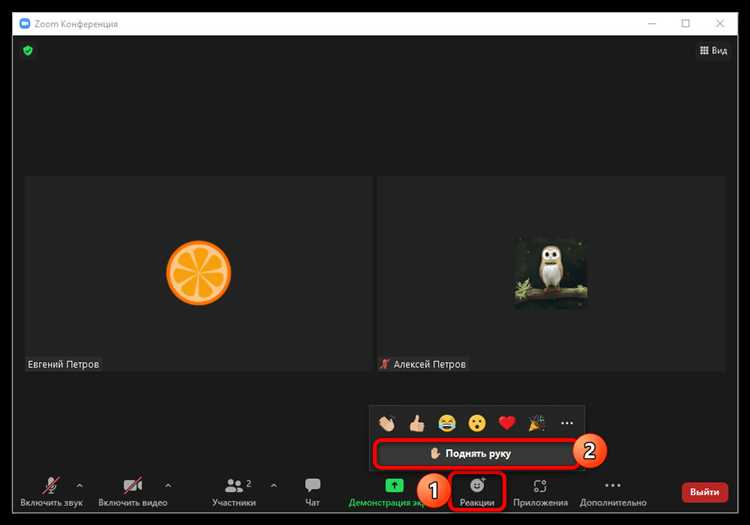Click Поднять руку raise hand button
The image size is (750, 525).
476,453
